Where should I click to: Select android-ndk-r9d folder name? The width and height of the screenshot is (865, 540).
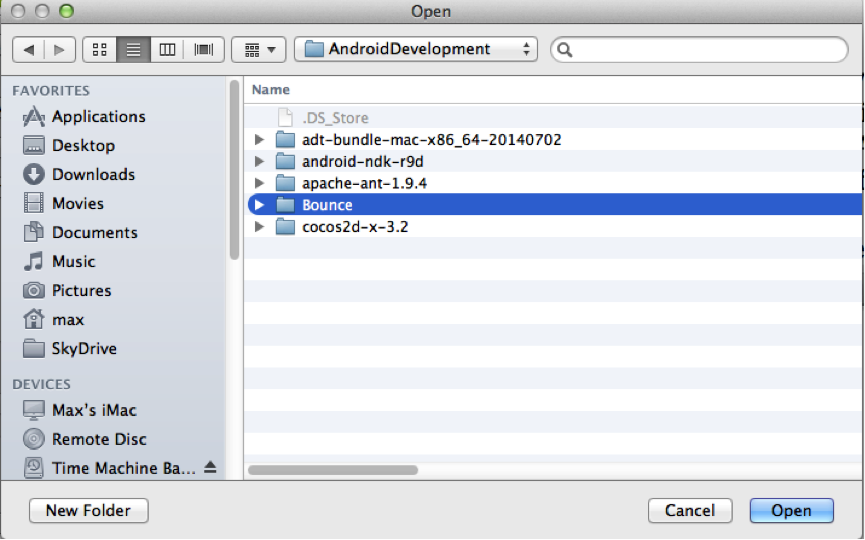click(362, 162)
